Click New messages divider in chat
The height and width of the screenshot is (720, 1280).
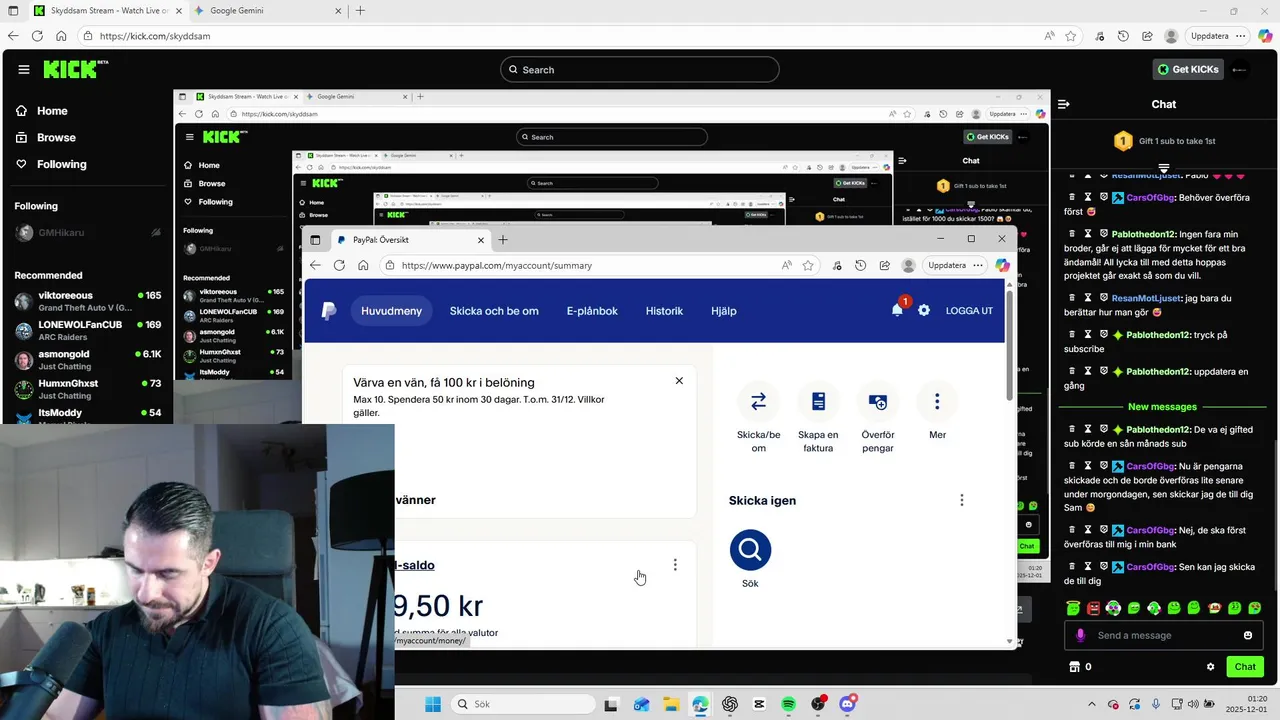pyautogui.click(x=1162, y=407)
